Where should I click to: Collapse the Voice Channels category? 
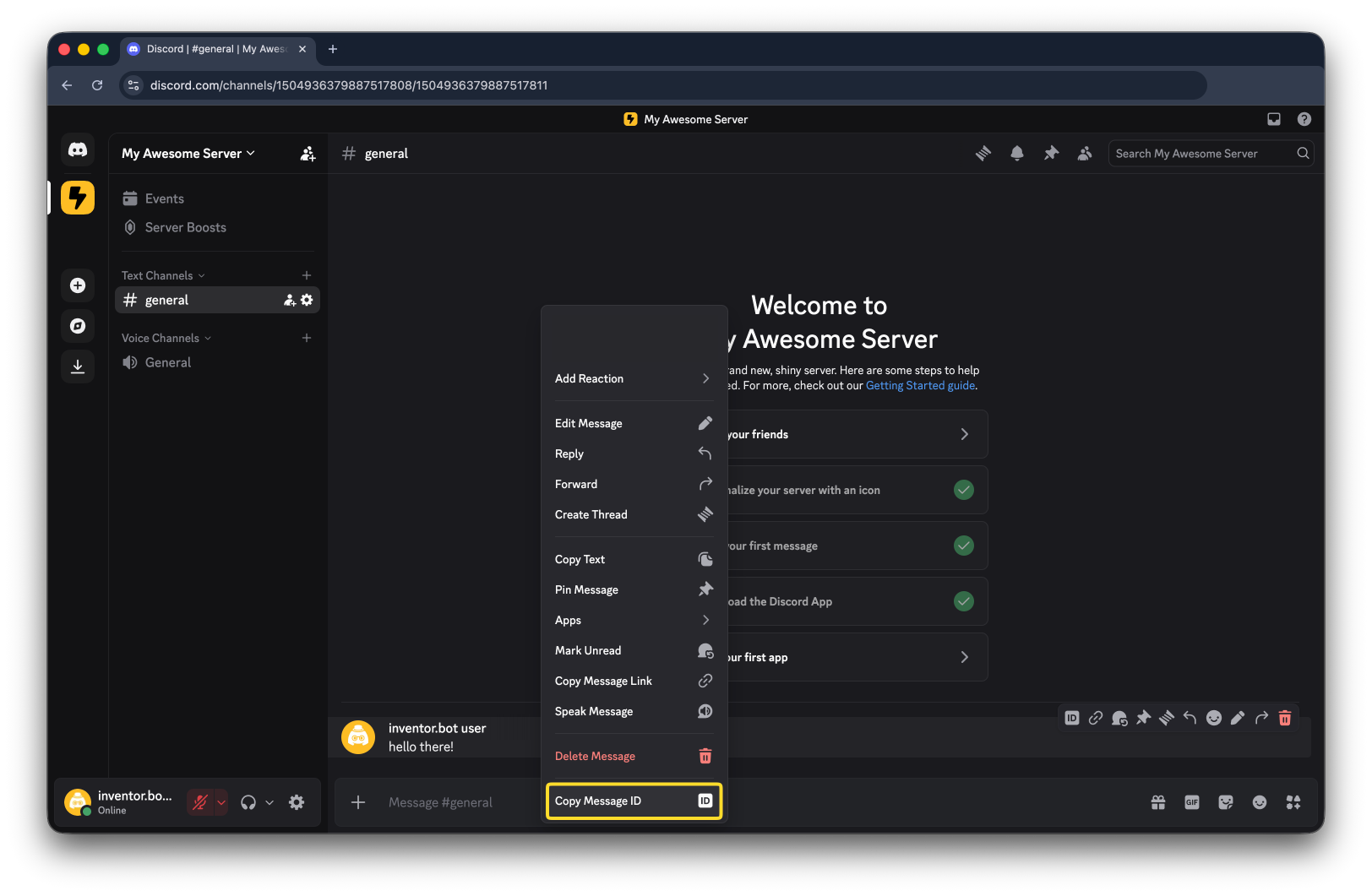[166, 338]
